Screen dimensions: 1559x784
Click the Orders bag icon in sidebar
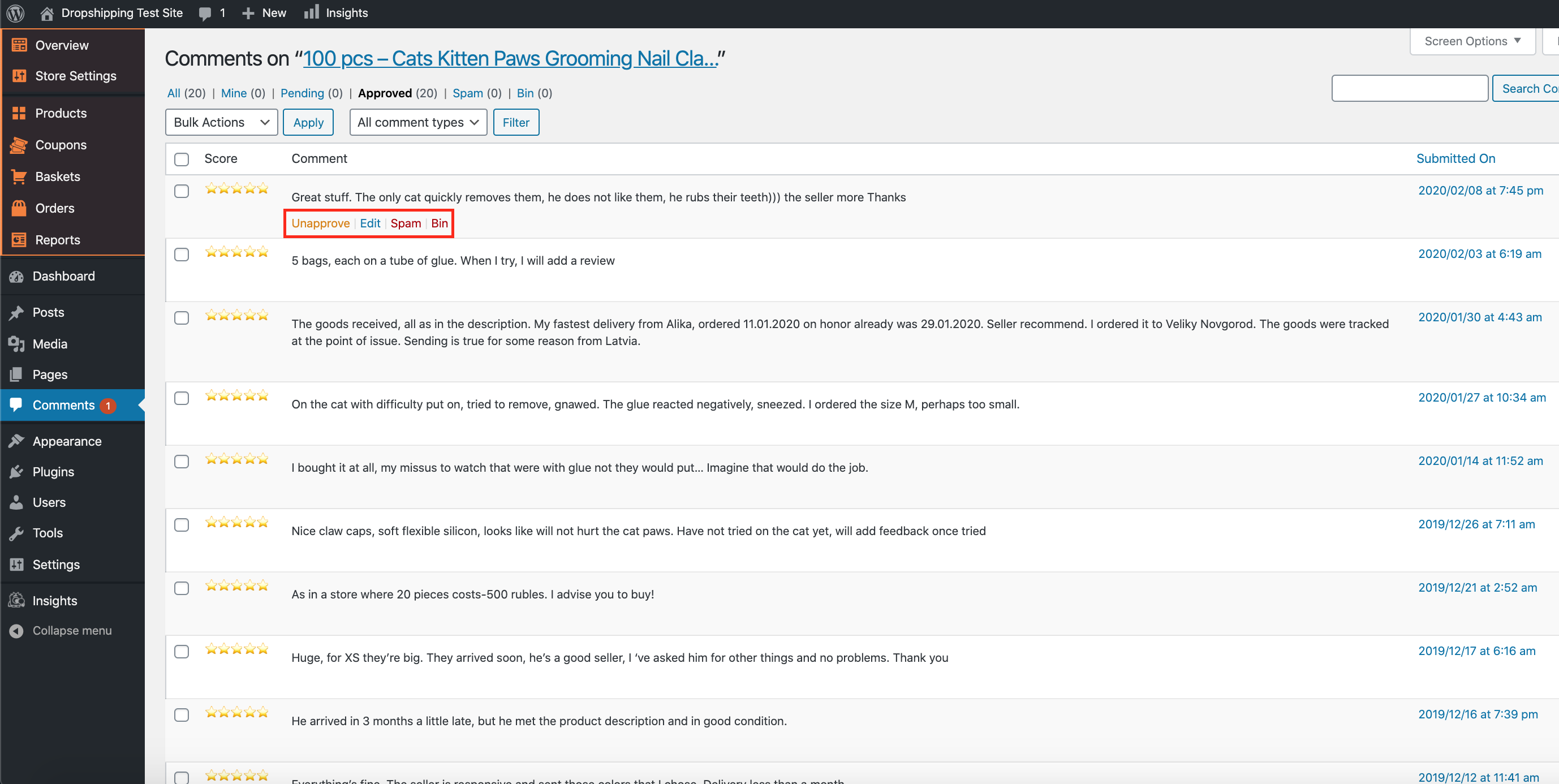tap(19, 208)
